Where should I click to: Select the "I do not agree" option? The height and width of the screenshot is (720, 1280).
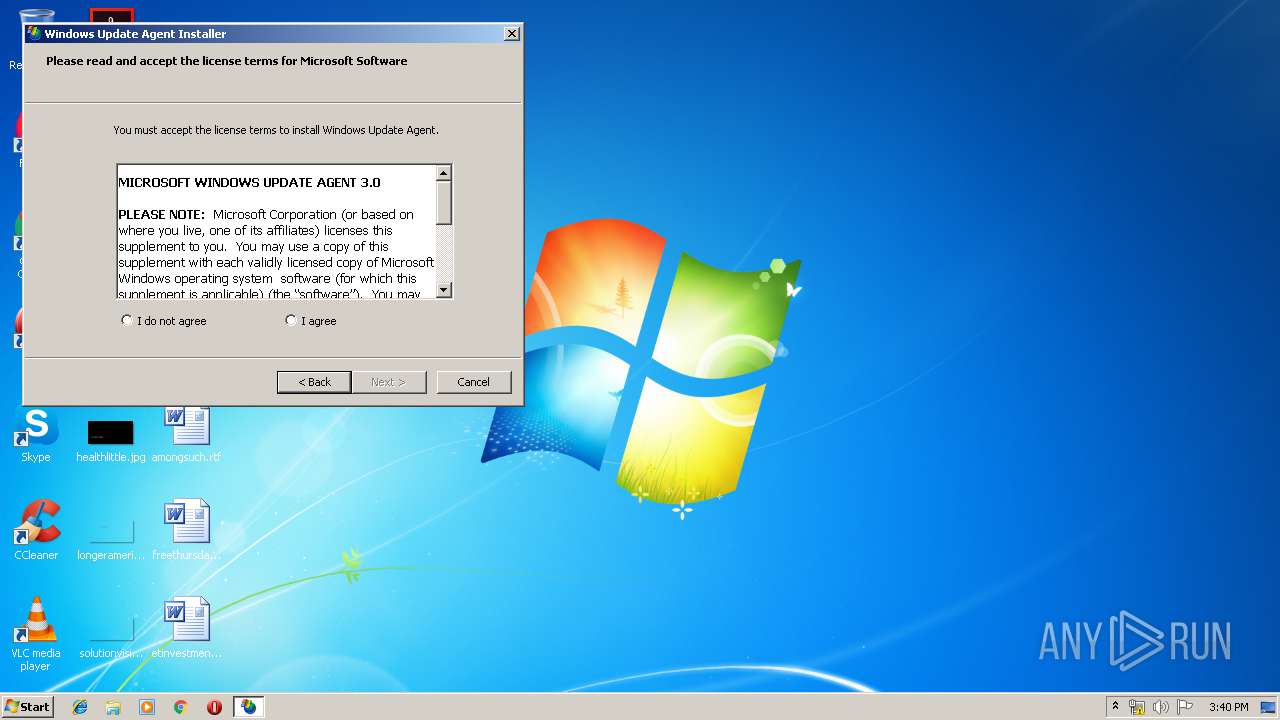pos(164,321)
